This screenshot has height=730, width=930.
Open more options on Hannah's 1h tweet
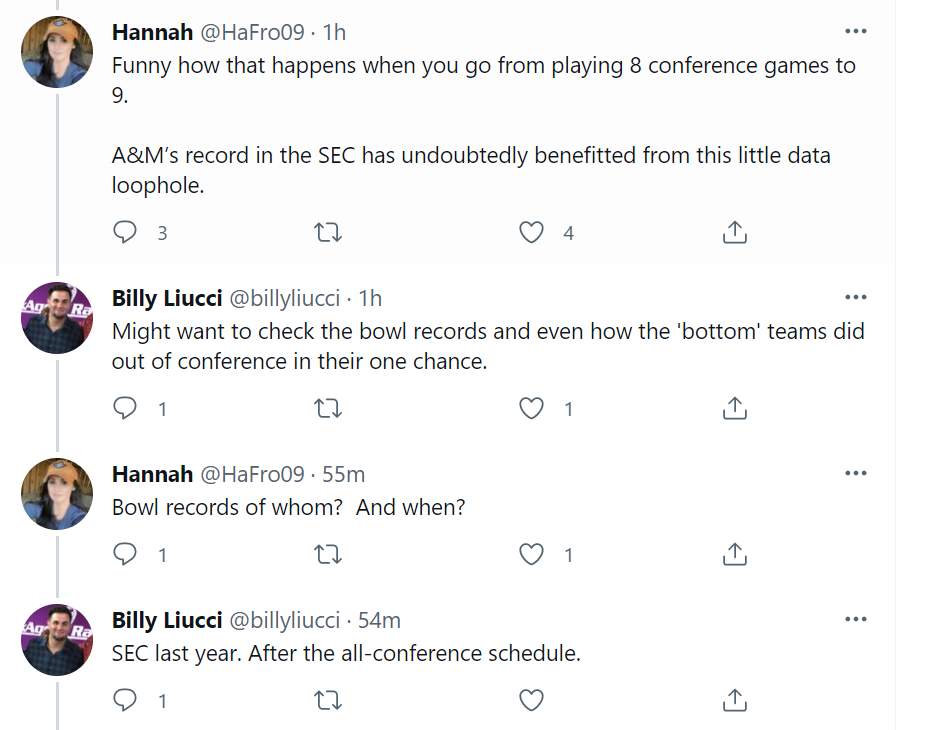(x=855, y=30)
